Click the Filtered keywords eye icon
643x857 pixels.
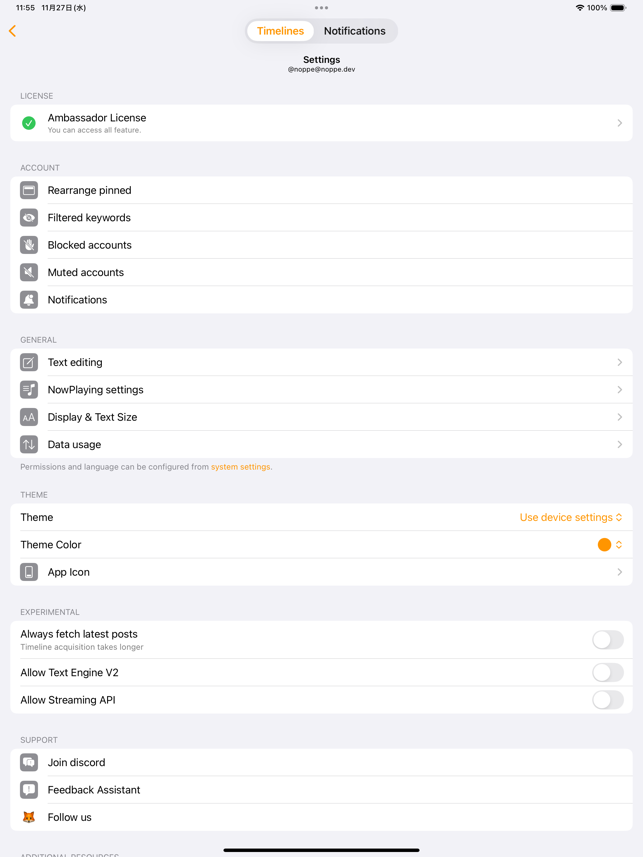point(29,218)
